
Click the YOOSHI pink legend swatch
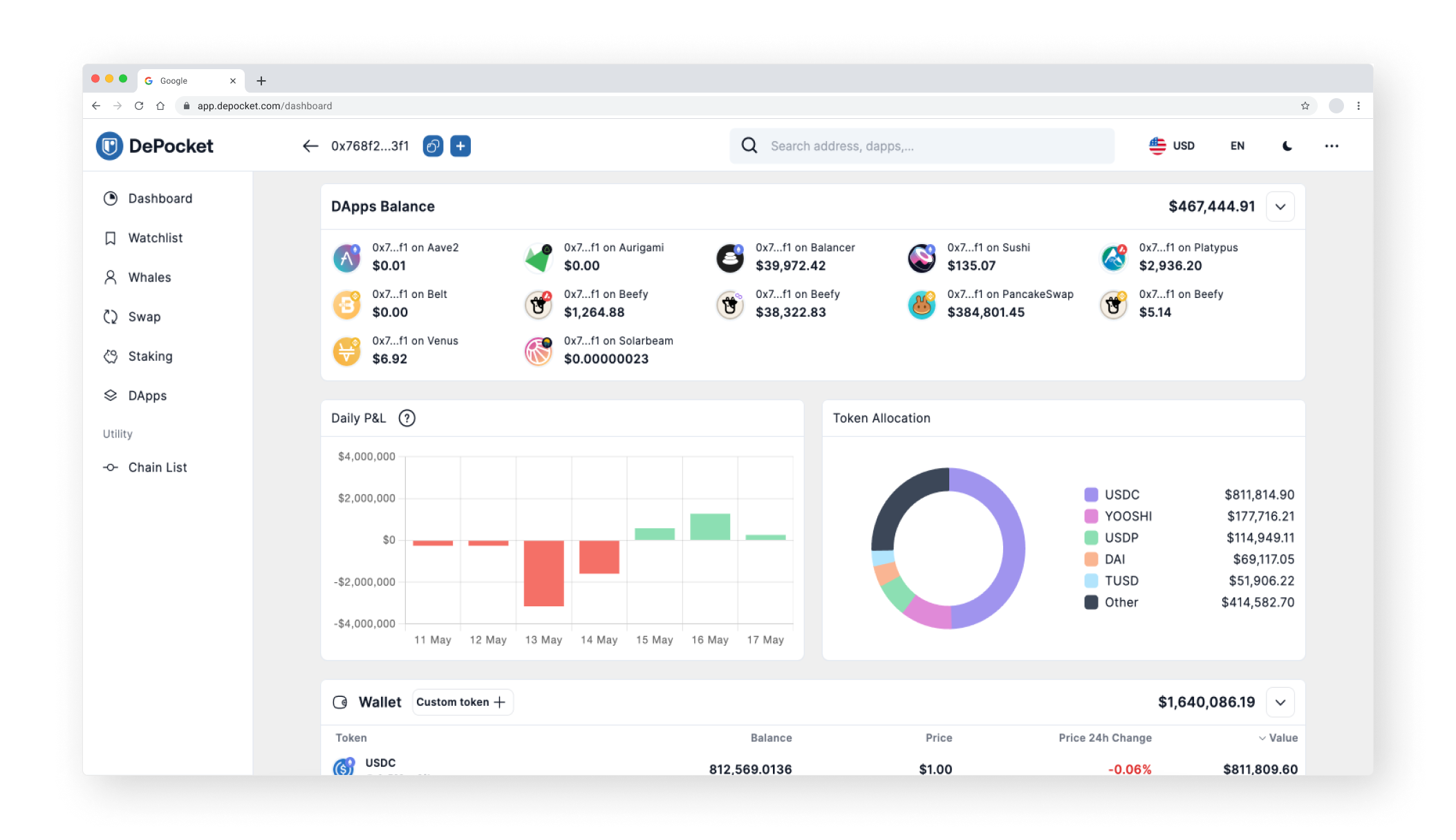(1091, 516)
